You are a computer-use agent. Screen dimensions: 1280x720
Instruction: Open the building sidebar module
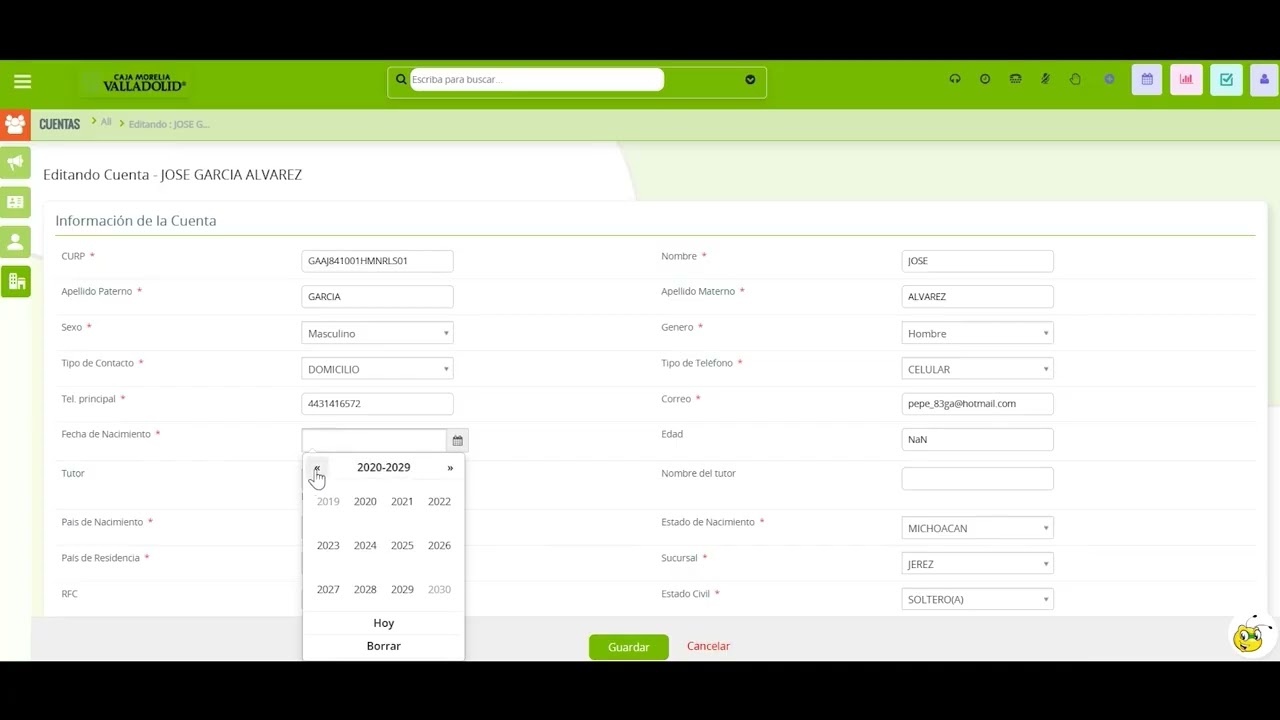coord(15,282)
